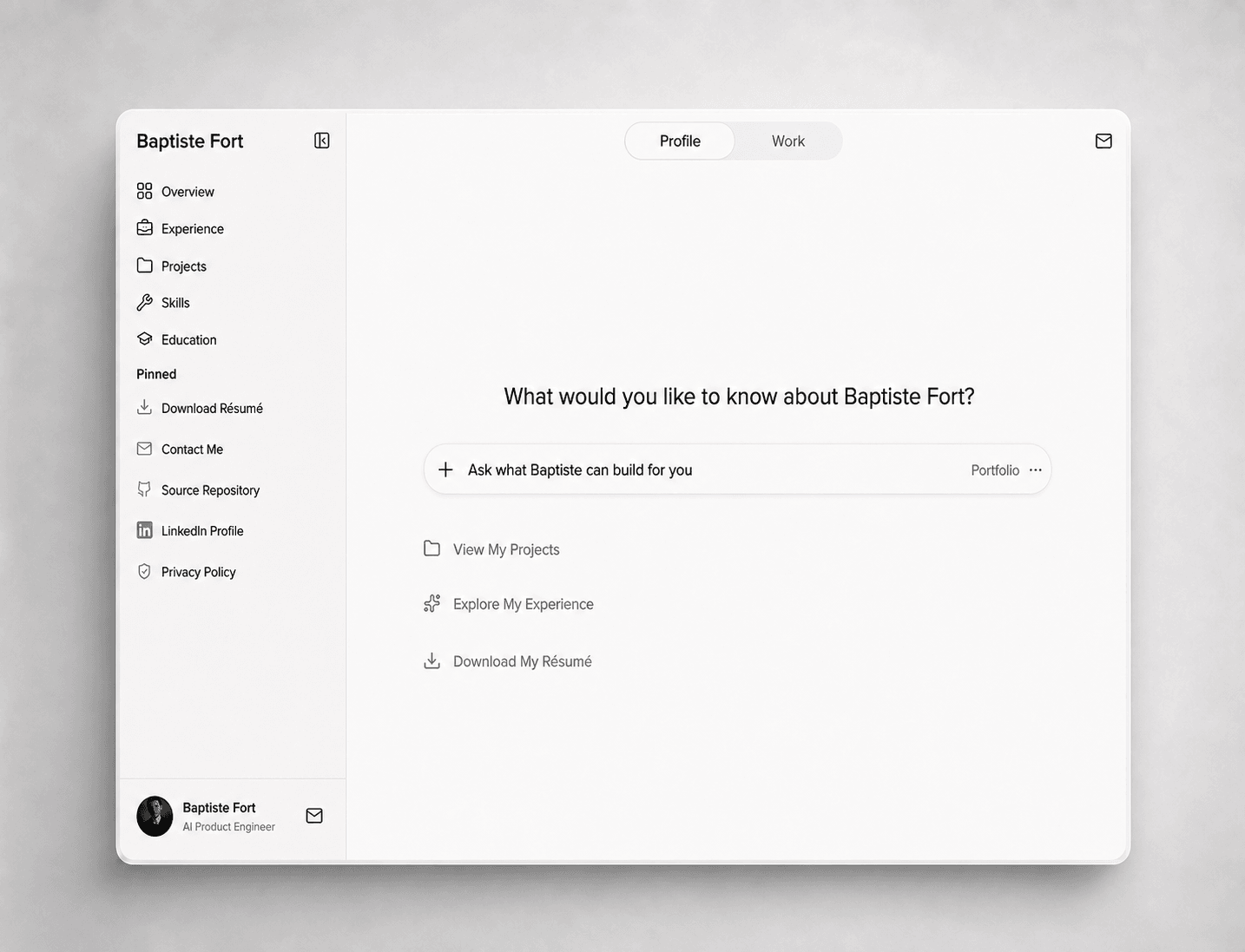Click the Overview grid icon

[x=145, y=191]
